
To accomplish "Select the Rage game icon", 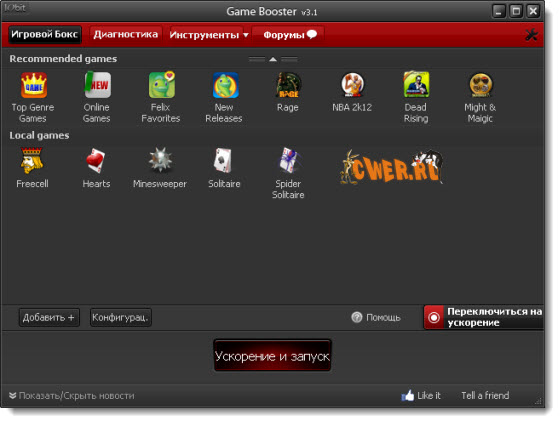I will click(289, 85).
